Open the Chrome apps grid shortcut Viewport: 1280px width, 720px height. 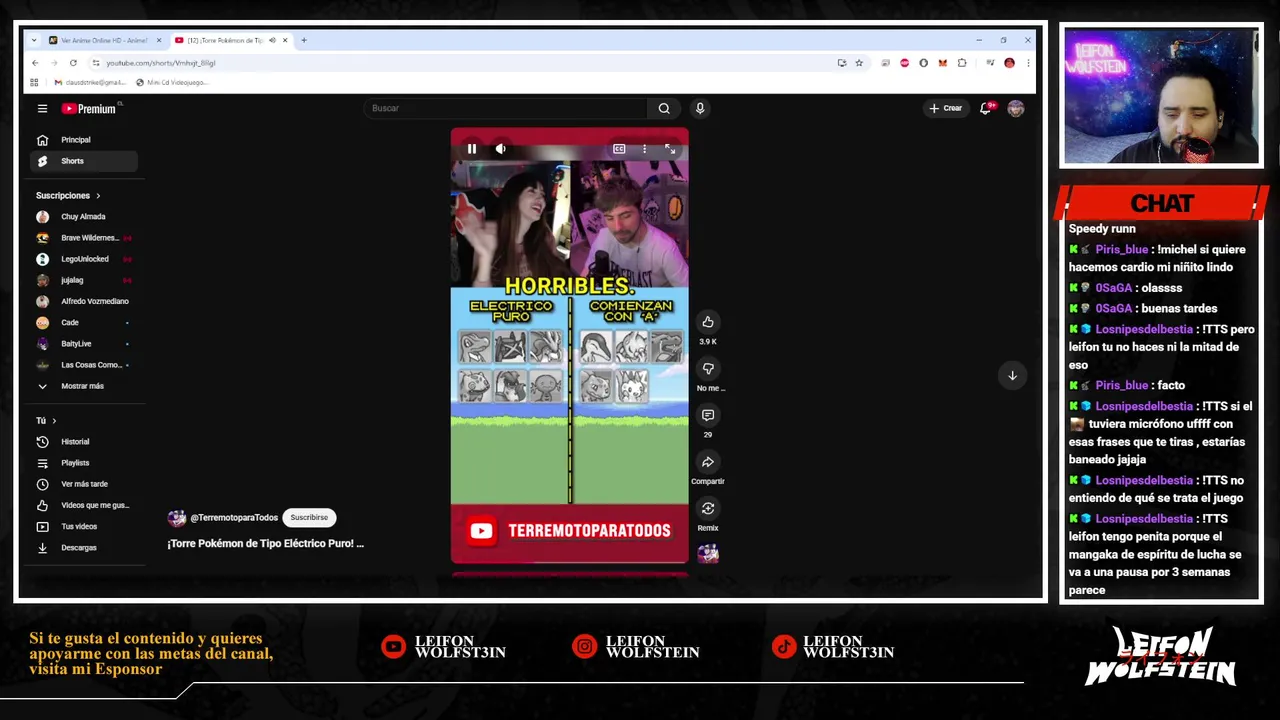tap(34, 83)
